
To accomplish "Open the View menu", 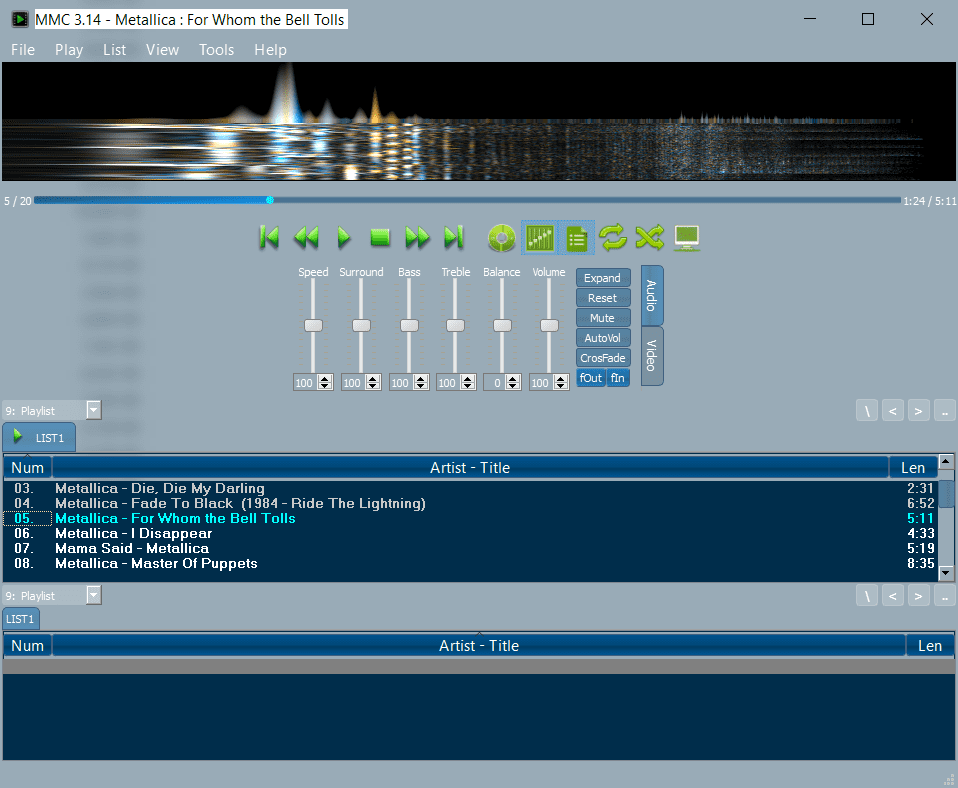I will (163, 49).
